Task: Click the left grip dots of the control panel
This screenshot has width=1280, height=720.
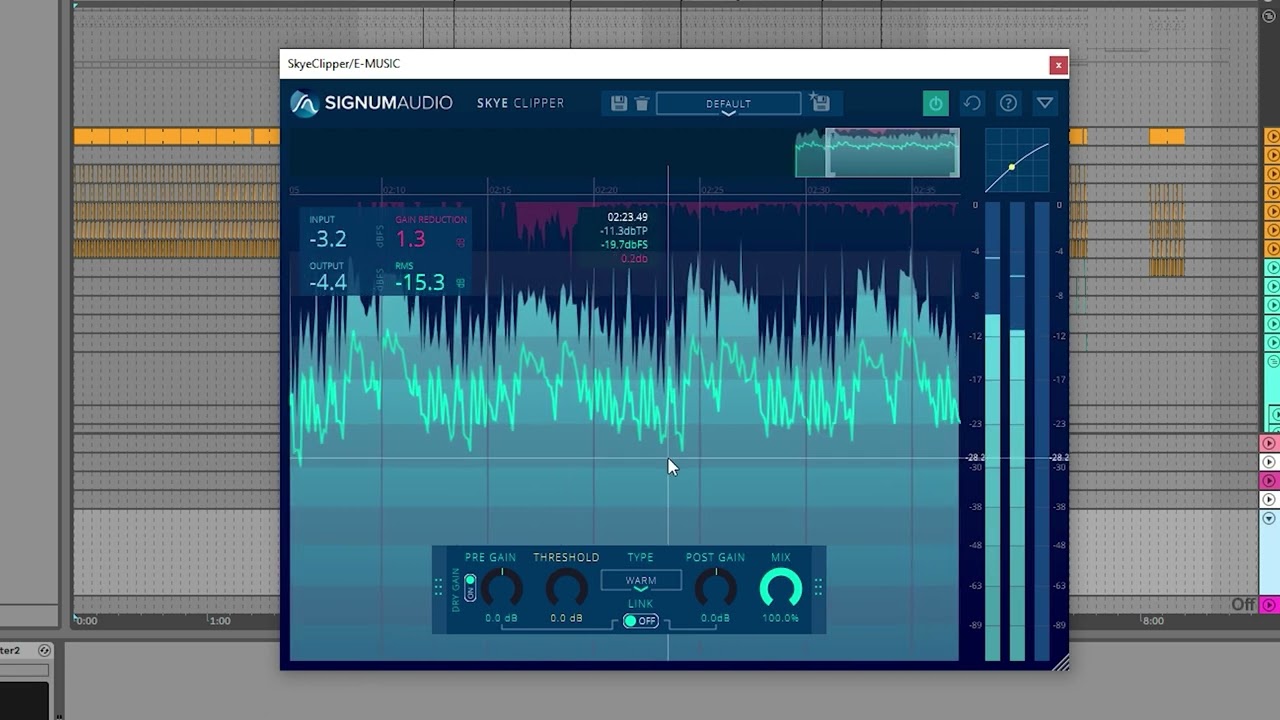Action: (438, 588)
